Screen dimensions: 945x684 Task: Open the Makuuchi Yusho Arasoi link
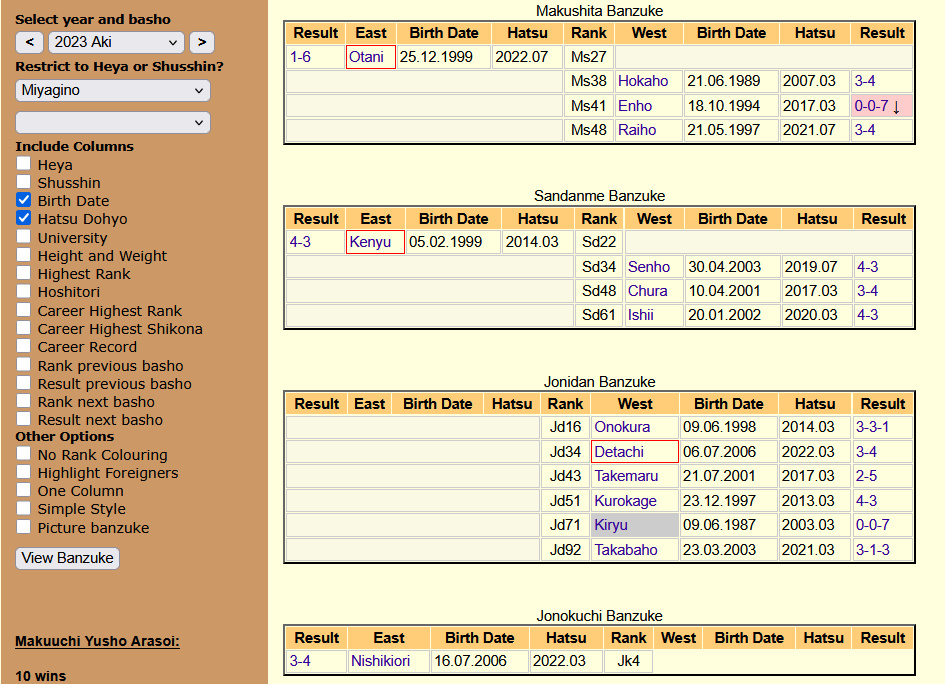(97, 641)
